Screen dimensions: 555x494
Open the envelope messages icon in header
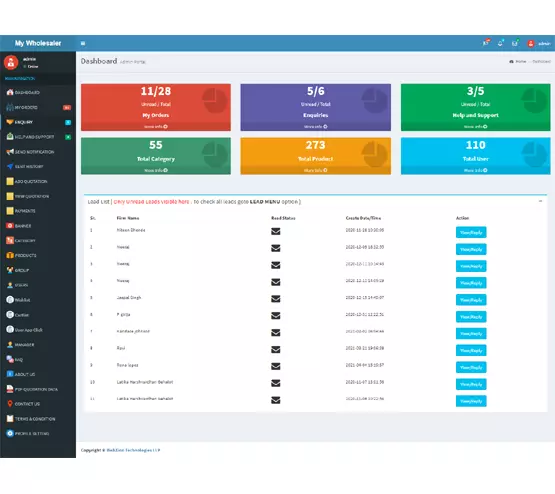click(x=515, y=43)
